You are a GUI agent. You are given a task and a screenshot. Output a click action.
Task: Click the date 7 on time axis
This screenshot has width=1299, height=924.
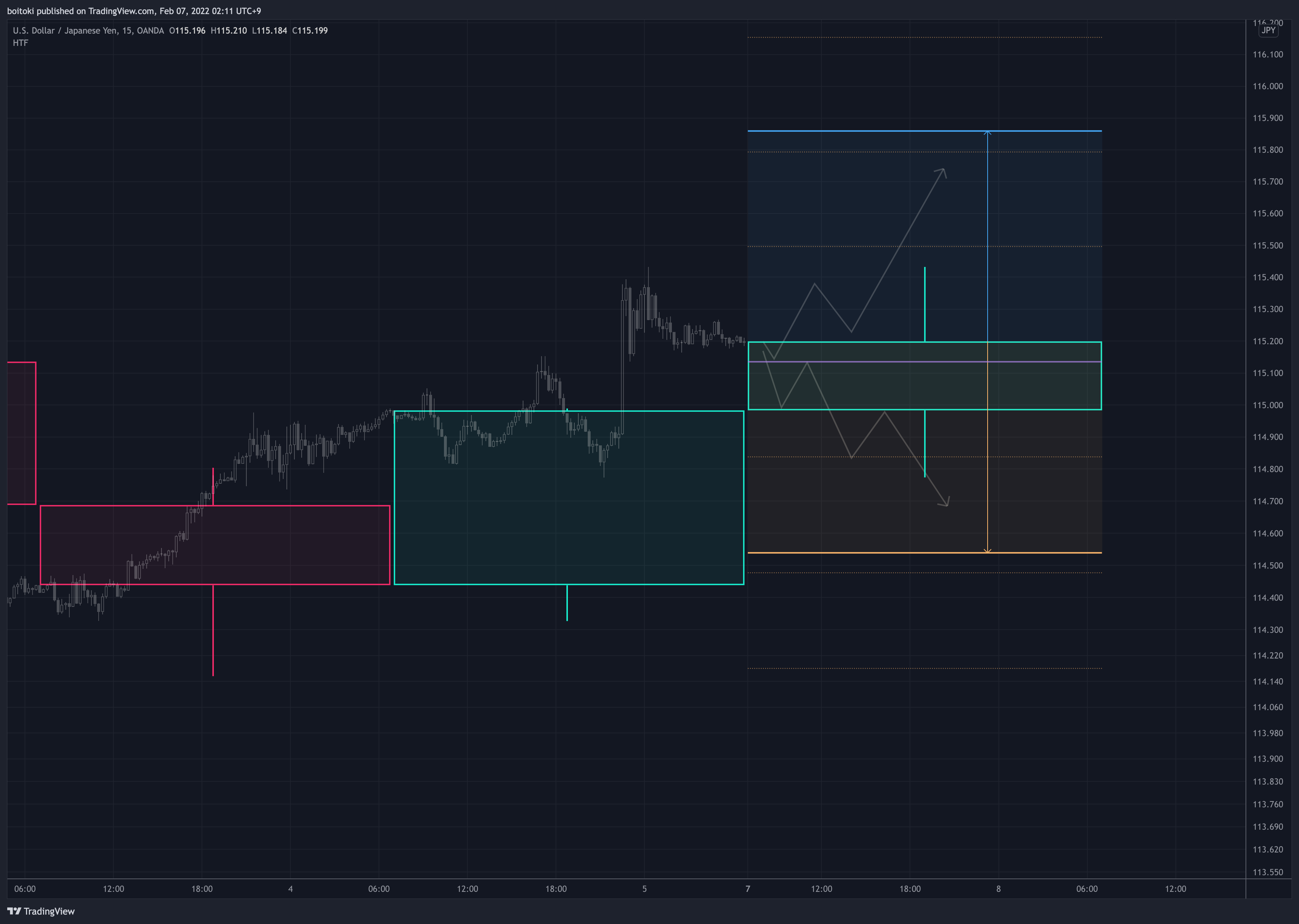click(x=748, y=889)
